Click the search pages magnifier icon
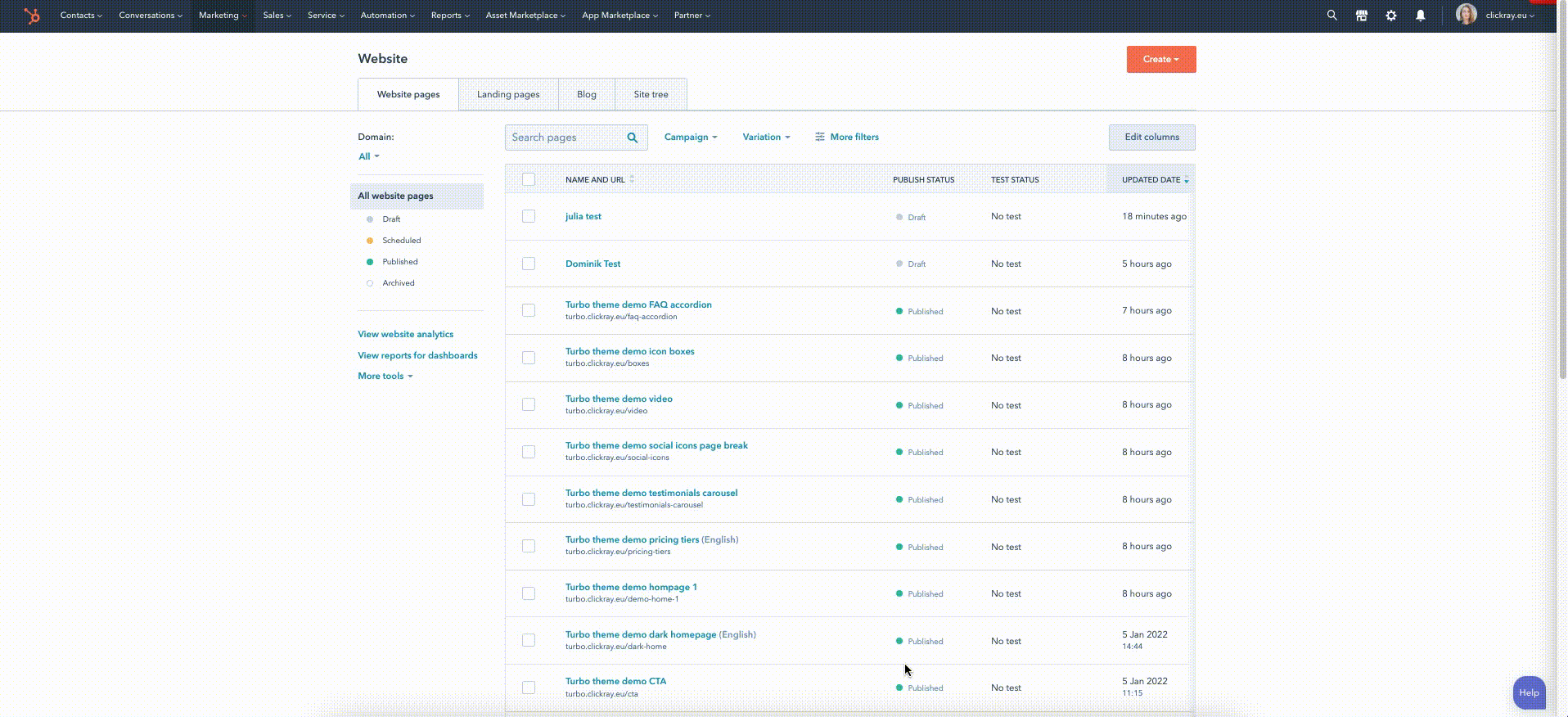Screen dimensions: 1568x717 (632, 138)
